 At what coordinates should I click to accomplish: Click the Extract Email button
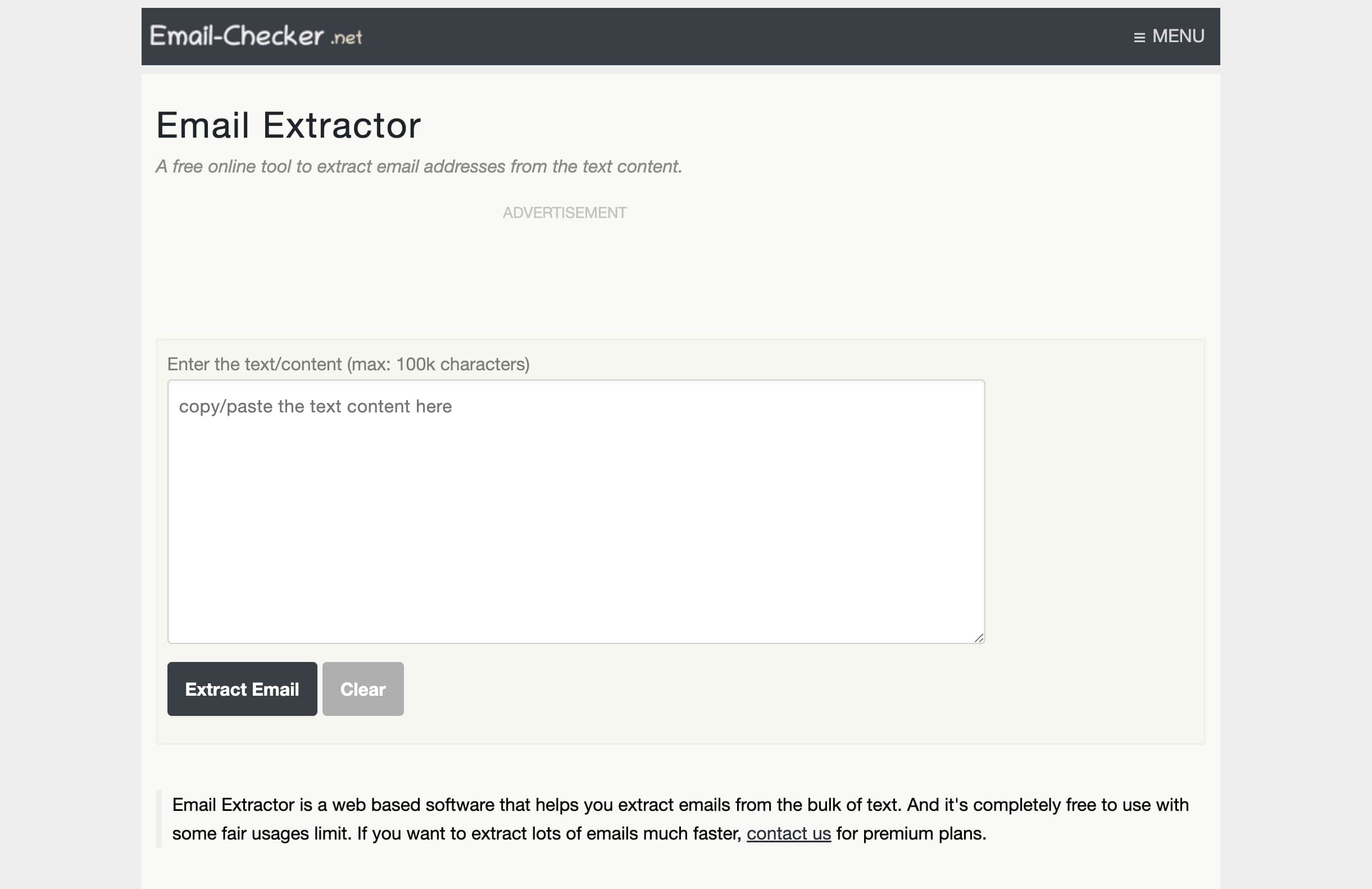pos(242,689)
